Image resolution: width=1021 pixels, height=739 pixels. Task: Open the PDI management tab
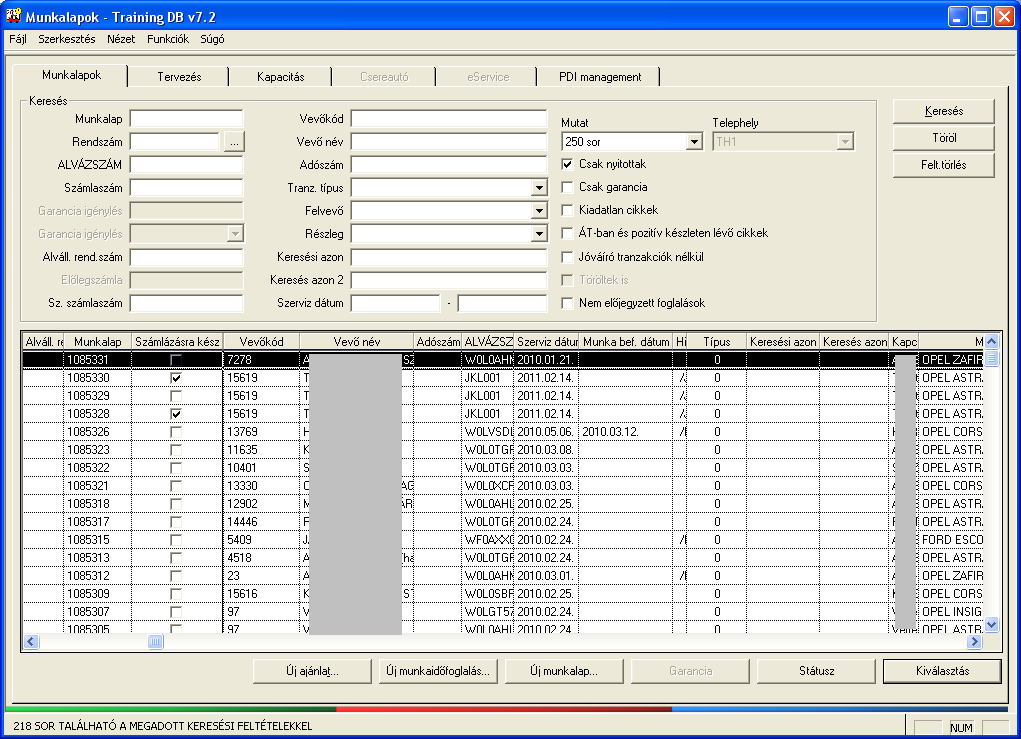coord(600,77)
